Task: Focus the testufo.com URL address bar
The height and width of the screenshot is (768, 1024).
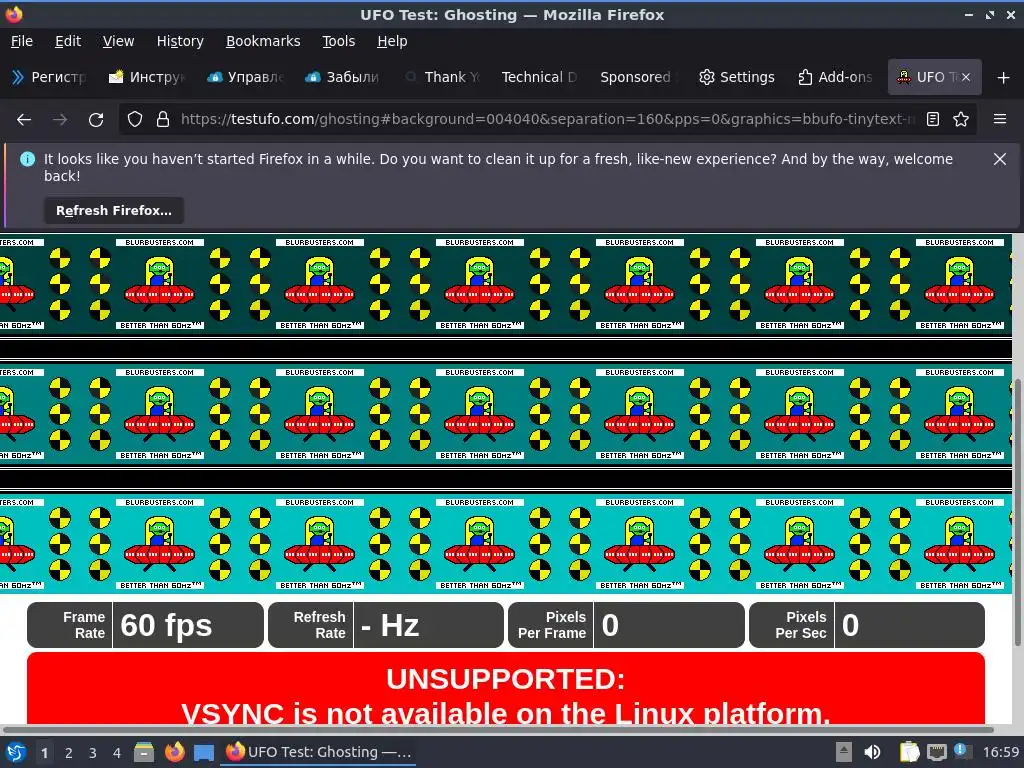Action: coord(547,120)
